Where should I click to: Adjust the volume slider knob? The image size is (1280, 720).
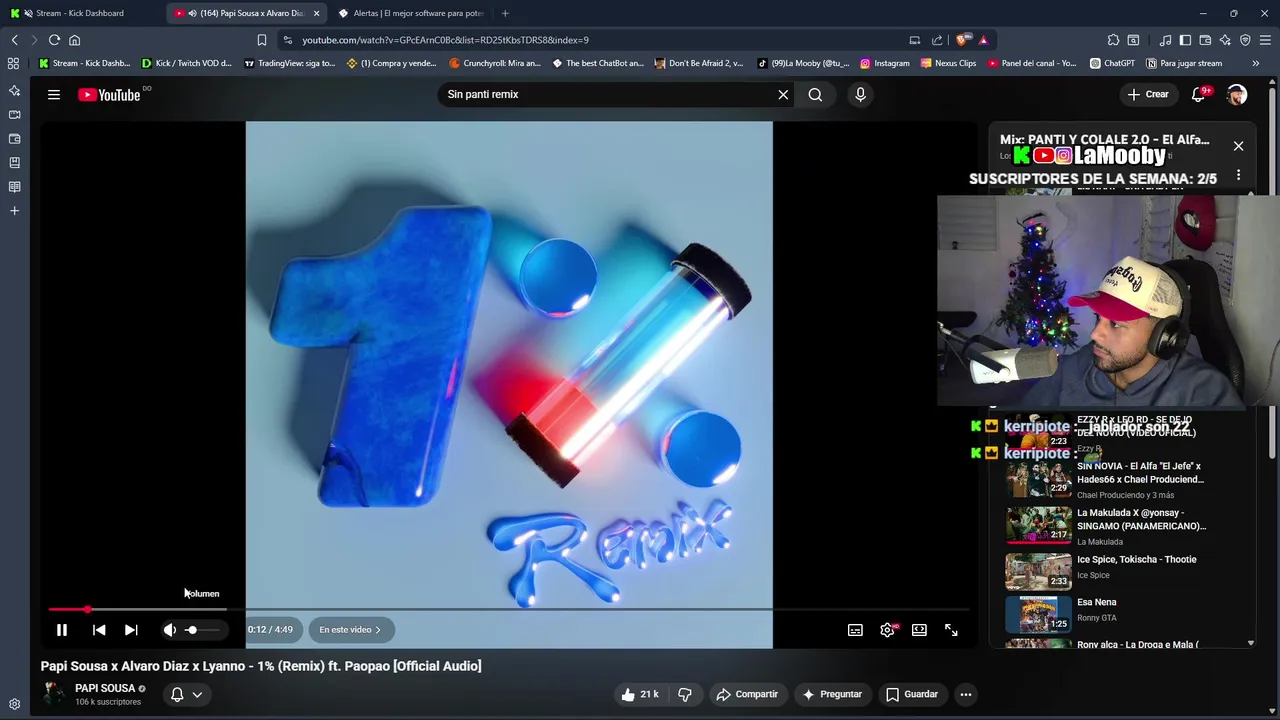tap(191, 630)
